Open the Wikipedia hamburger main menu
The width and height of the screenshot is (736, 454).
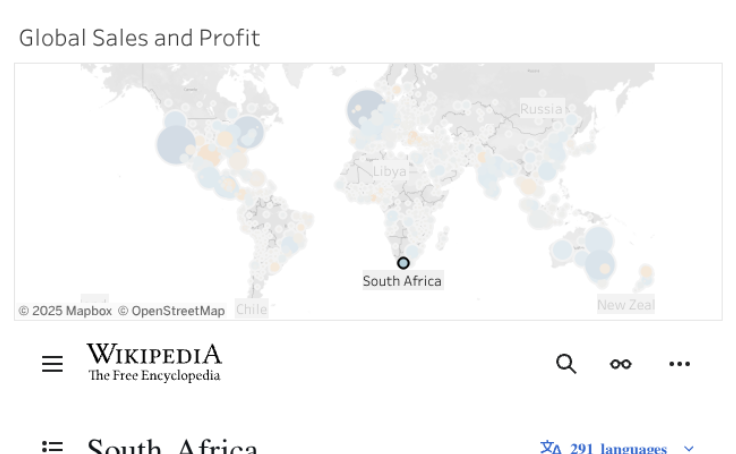tap(52, 364)
